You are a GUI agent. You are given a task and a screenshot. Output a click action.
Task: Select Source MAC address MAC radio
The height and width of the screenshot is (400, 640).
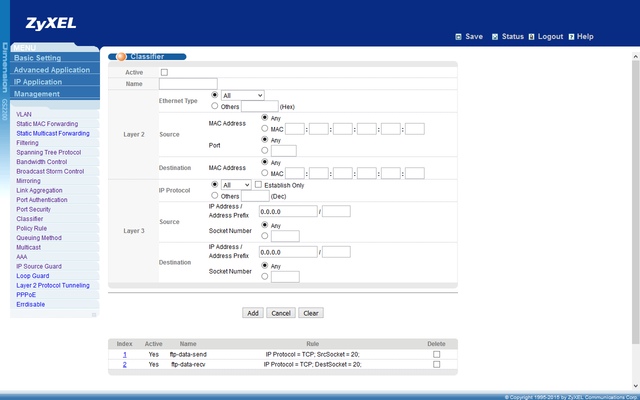coord(264,129)
